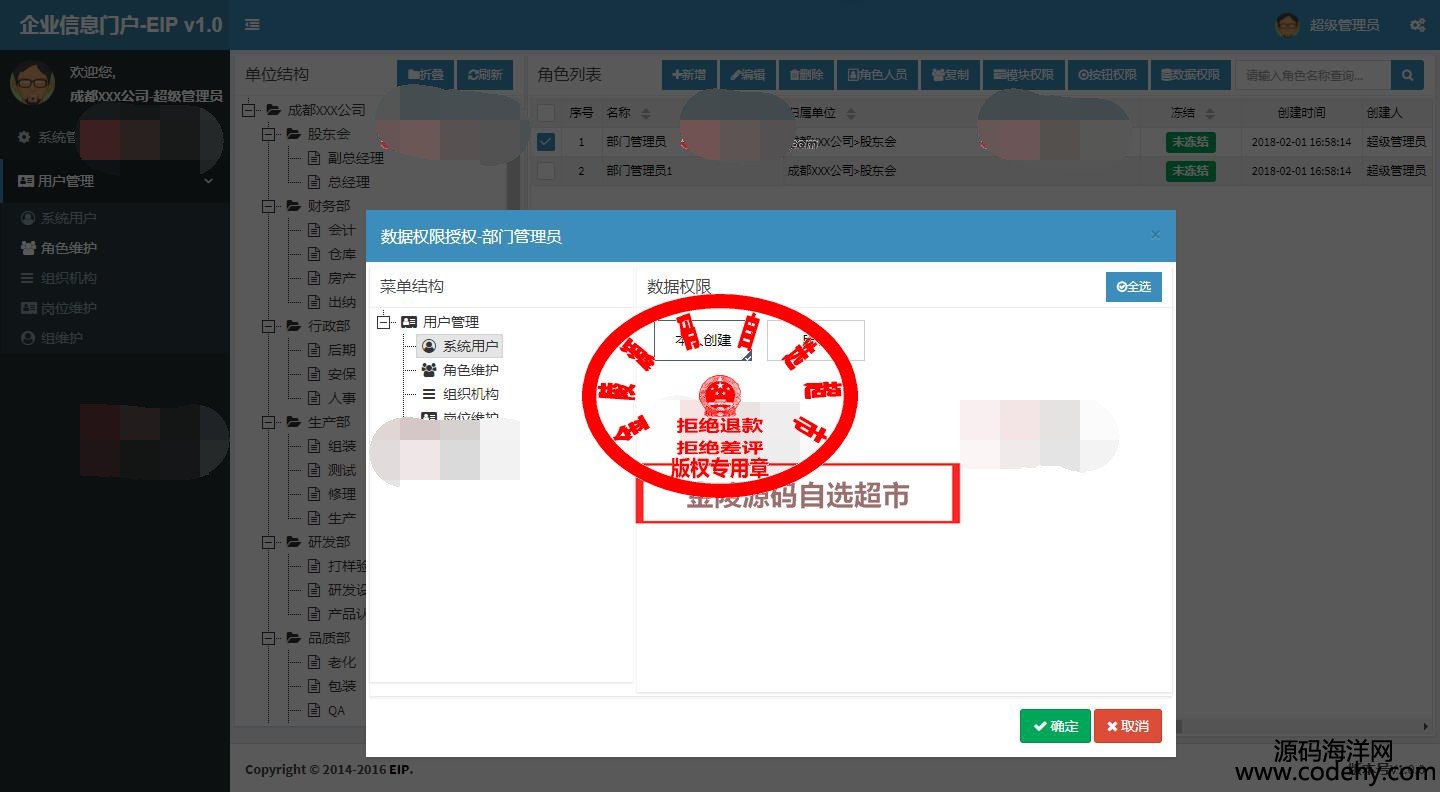Screen dimensions: 1440x792
Task: Open the 系统管理 menu in the sidebar
Action: point(115,137)
